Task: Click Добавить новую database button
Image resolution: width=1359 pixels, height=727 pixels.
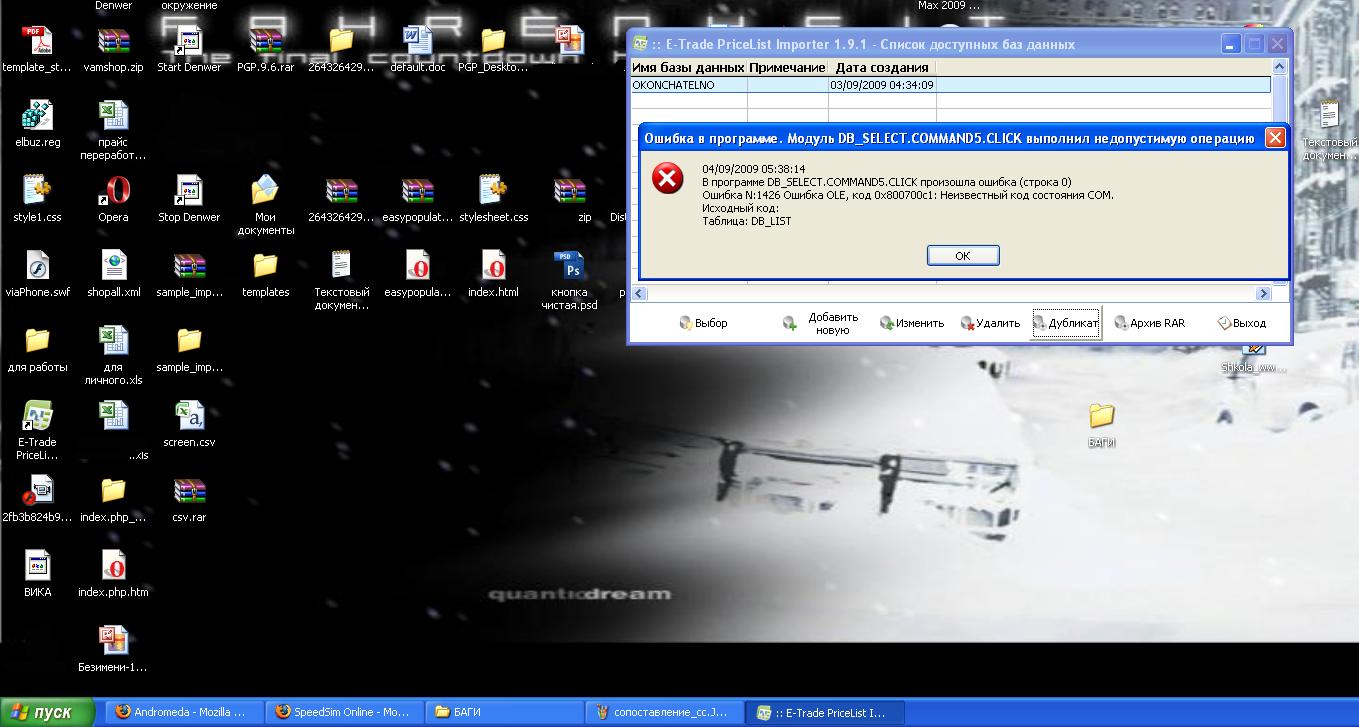Action: [823, 324]
